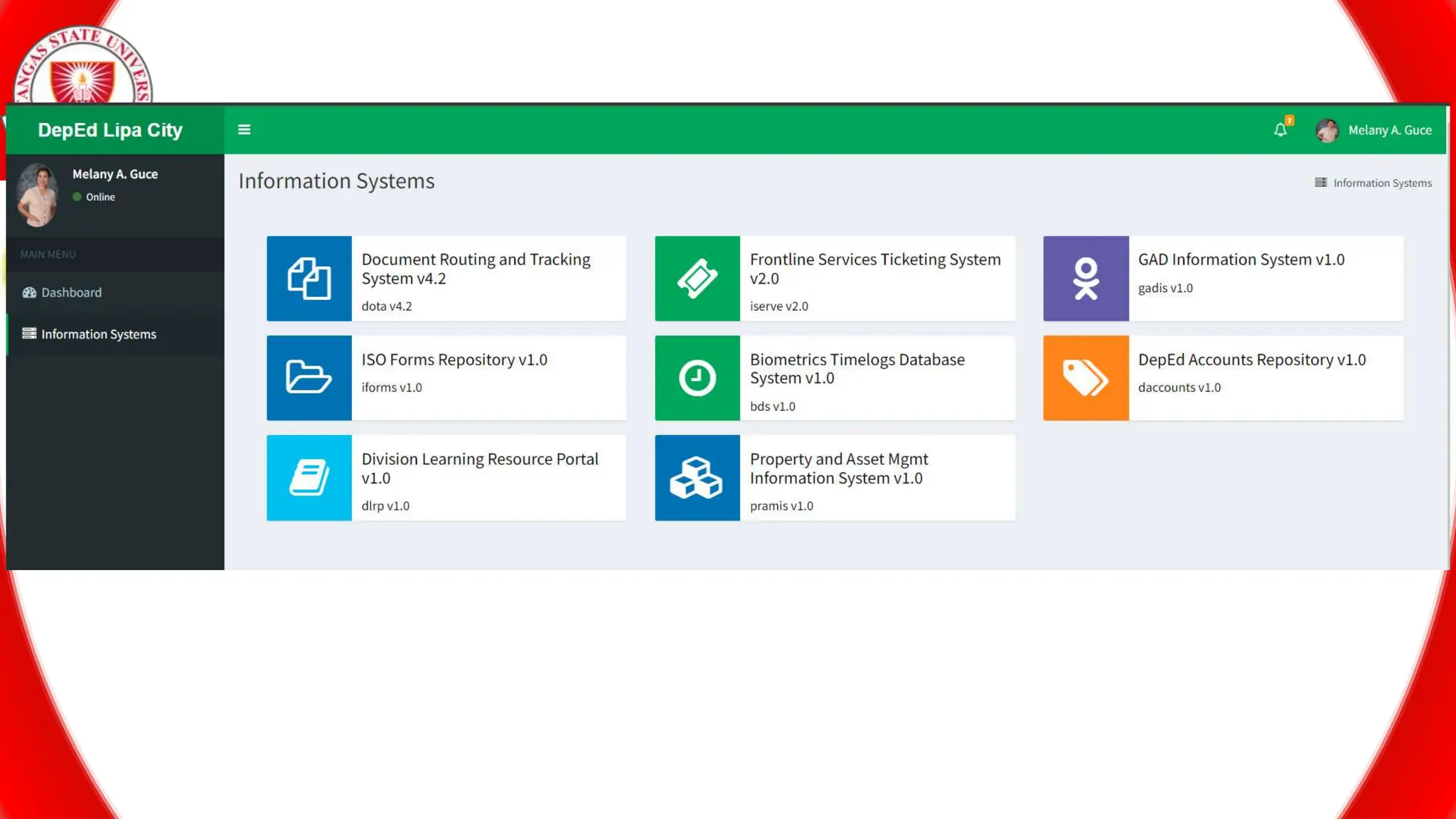Click the sidebar profile photo of Melany
The image size is (1456, 819).
tap(38, 195)
